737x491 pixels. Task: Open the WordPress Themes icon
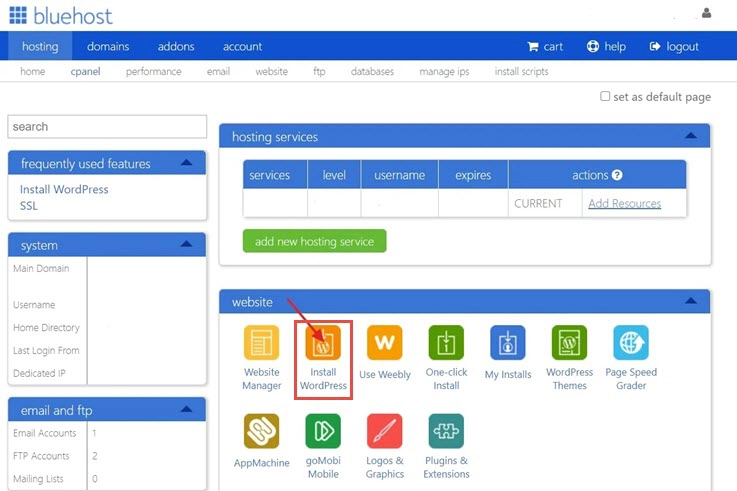(569, 343)
